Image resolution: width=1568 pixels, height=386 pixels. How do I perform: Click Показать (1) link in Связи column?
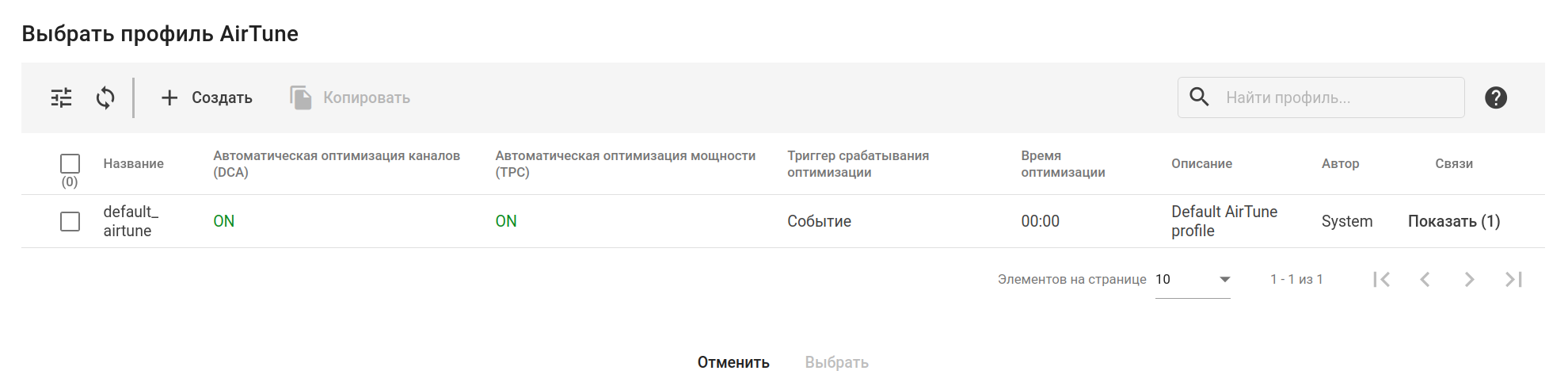(1453, 221)
